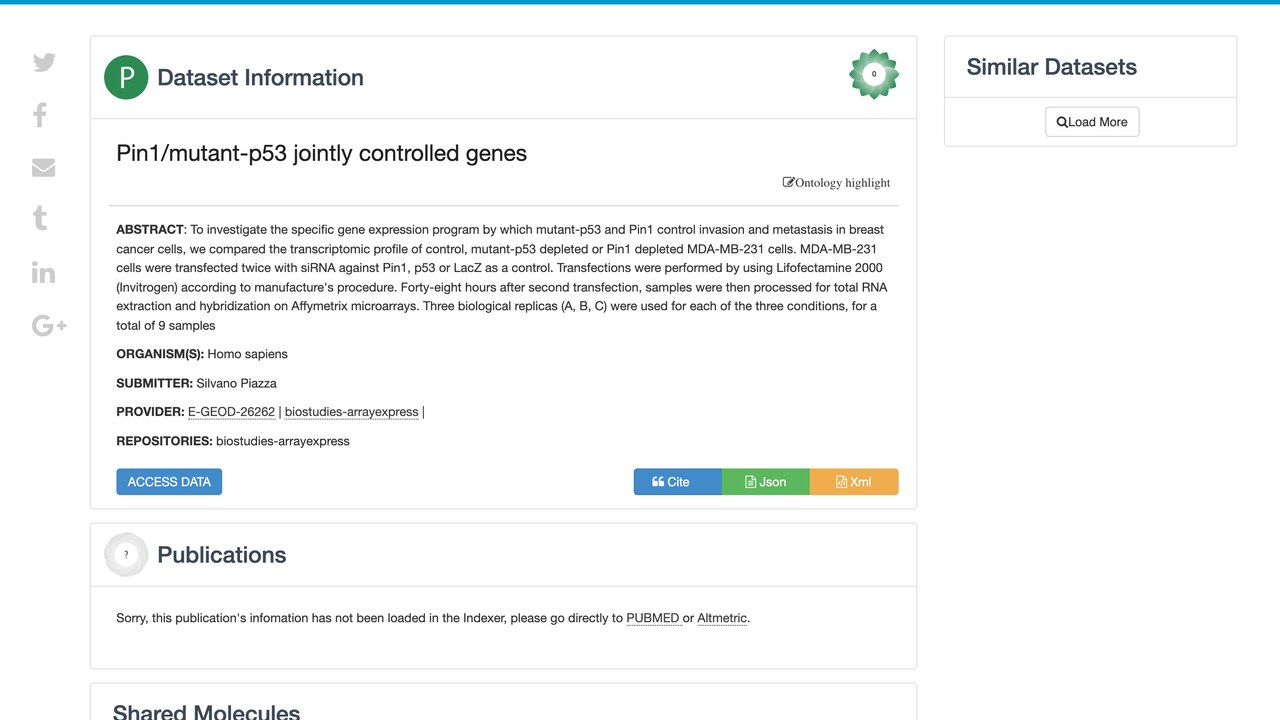Open the E-GEOD-26262 provider link
The image size is (1280, 720).
(231, 412)
